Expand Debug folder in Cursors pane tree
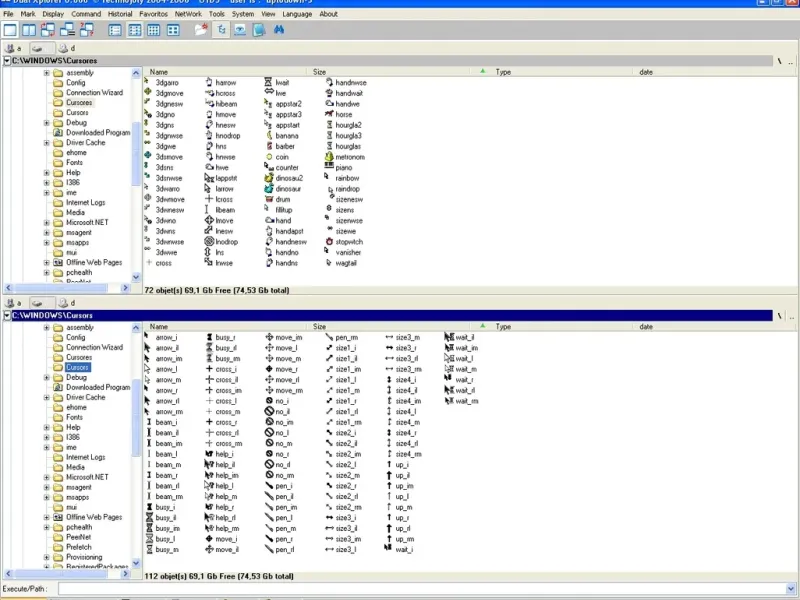 coord(46,378)
